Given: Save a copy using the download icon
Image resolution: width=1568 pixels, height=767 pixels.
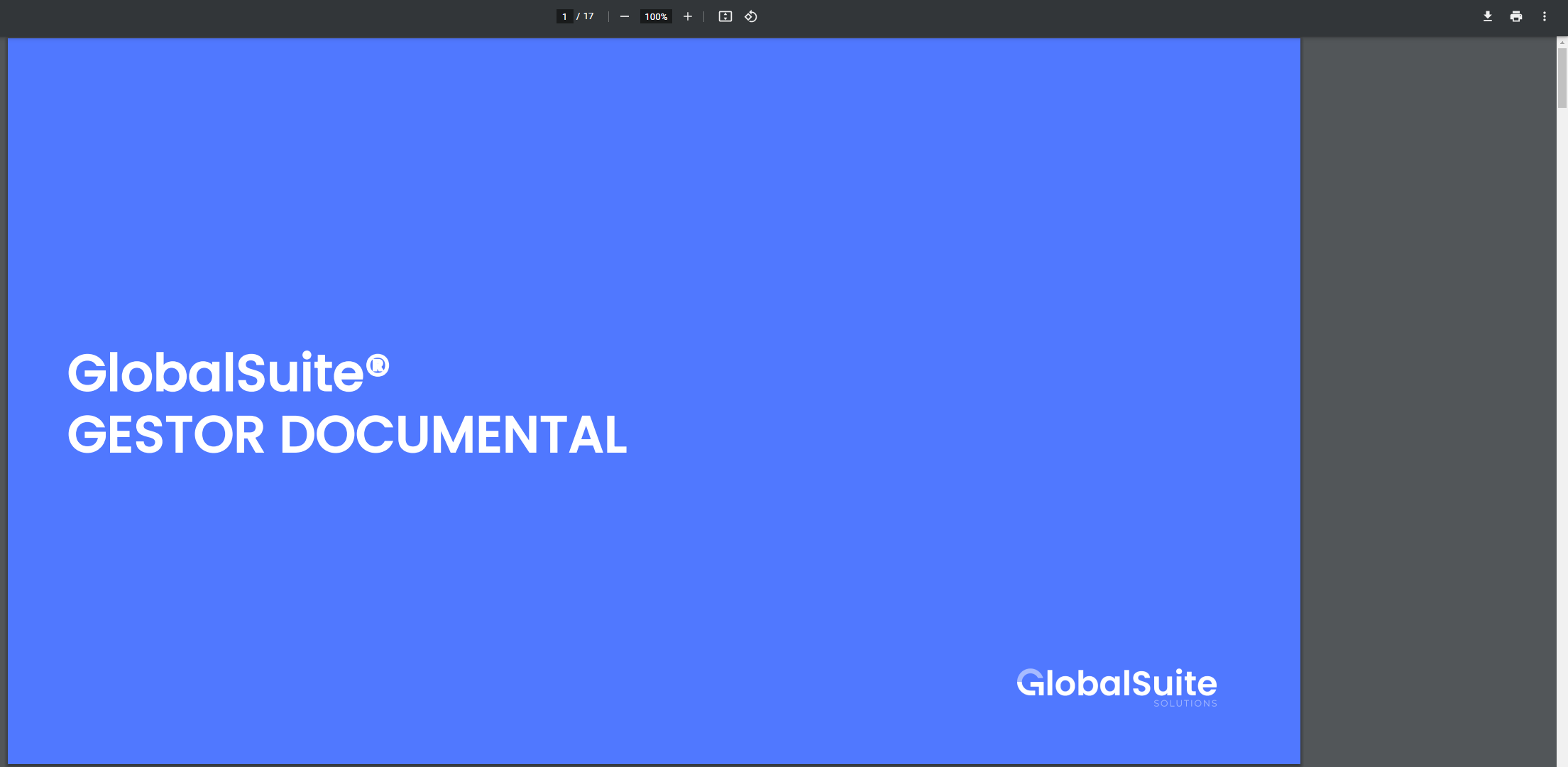Looking at the screenshot, I should coord(1487,16).
